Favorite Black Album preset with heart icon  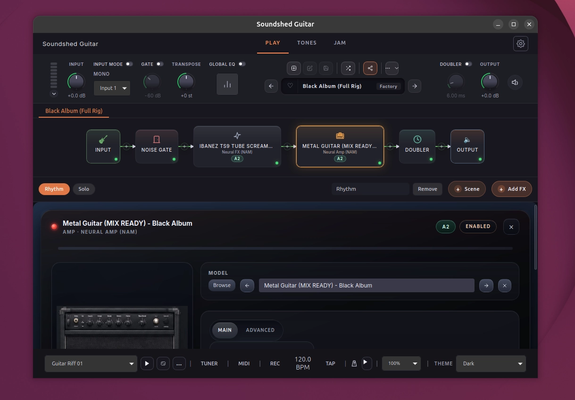(290, 86)
